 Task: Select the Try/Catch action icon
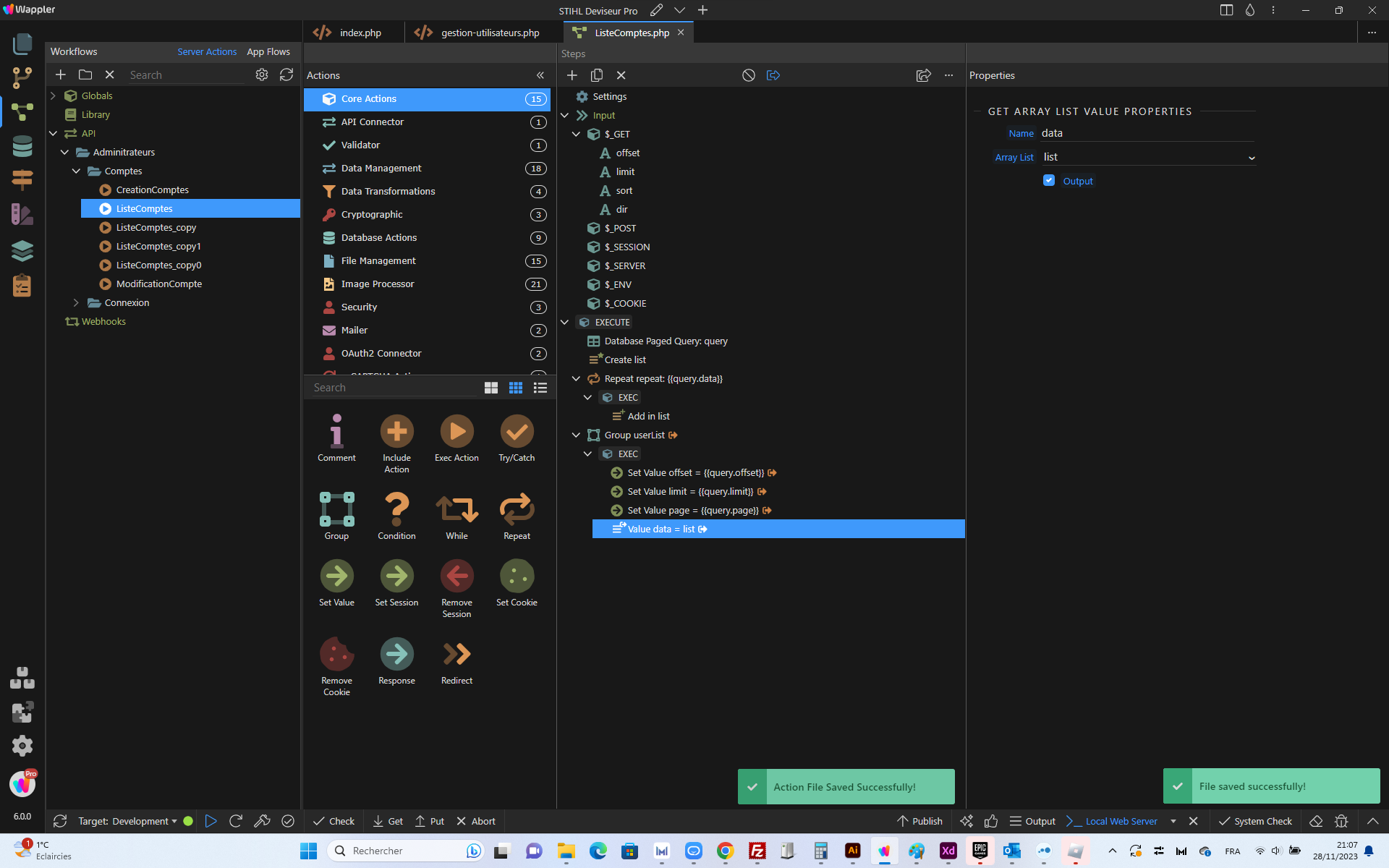[517, 432]
